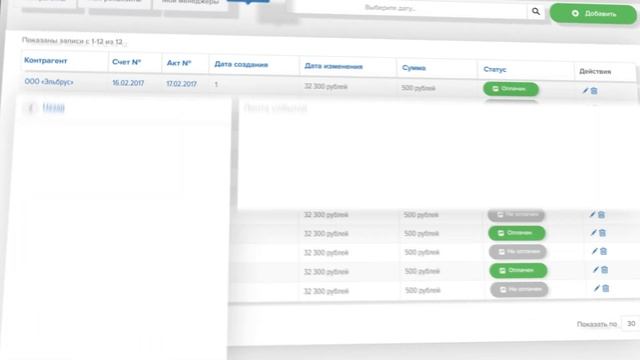Sort by the Статус column header
The width and height of the screenshot is (640, 360).
point(495,69)
